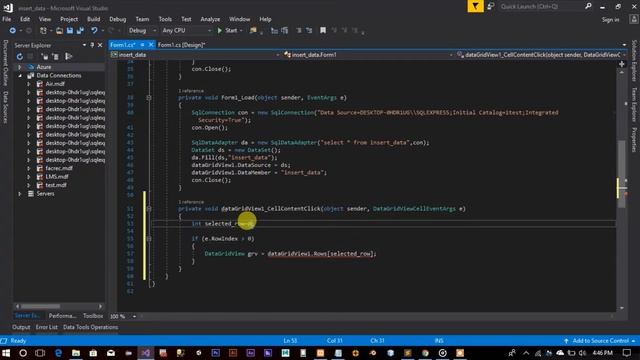Click the Save All toolbar icon
Screen dimensions: 640x360
click(80, 31)
